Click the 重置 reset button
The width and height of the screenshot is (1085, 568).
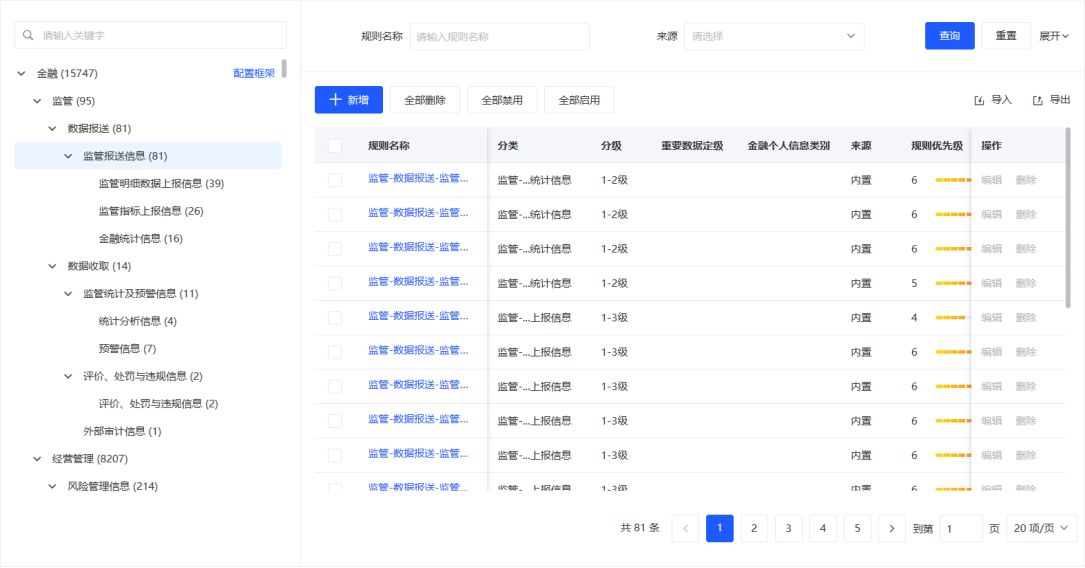pos(1006,36)
